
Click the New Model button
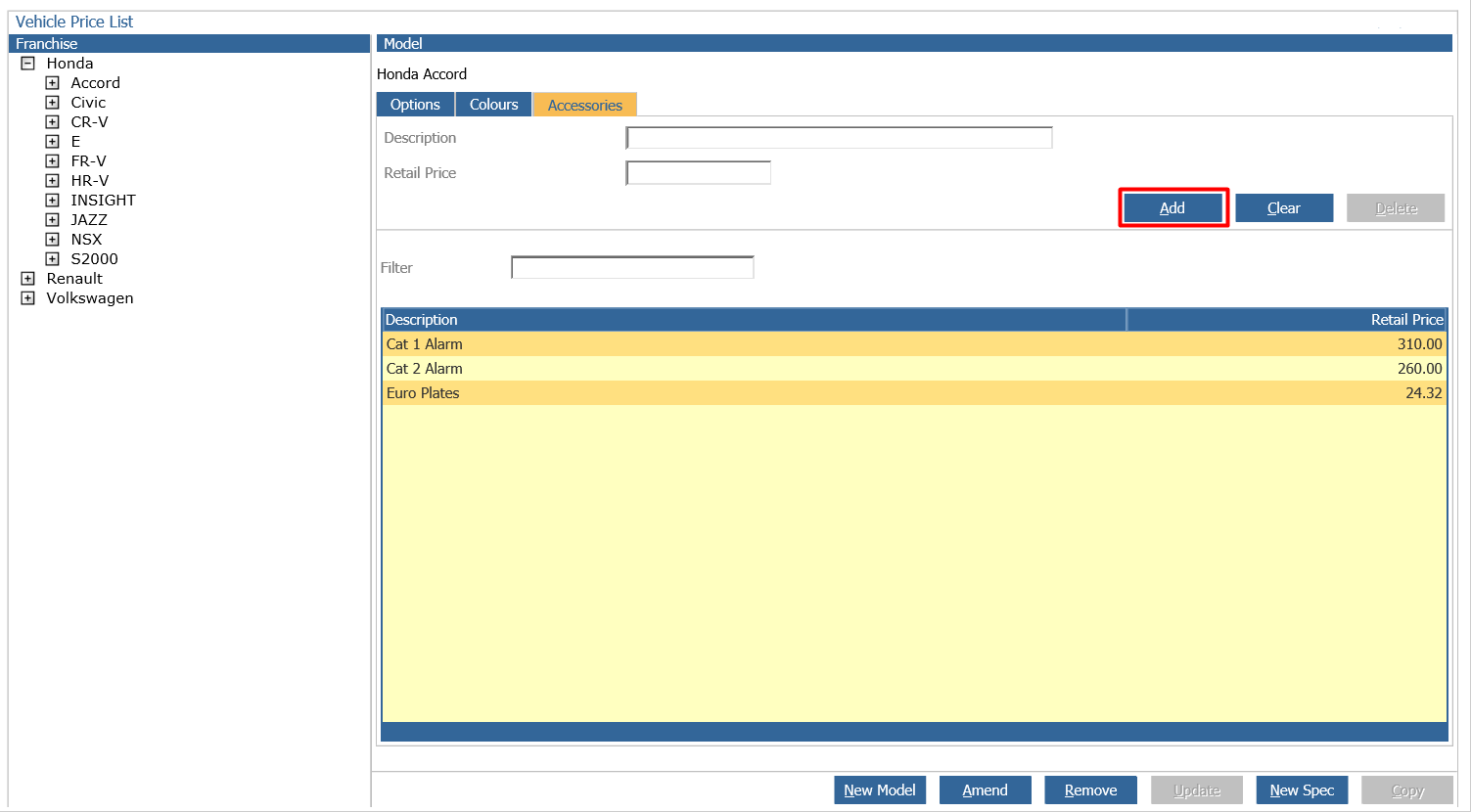880,790
